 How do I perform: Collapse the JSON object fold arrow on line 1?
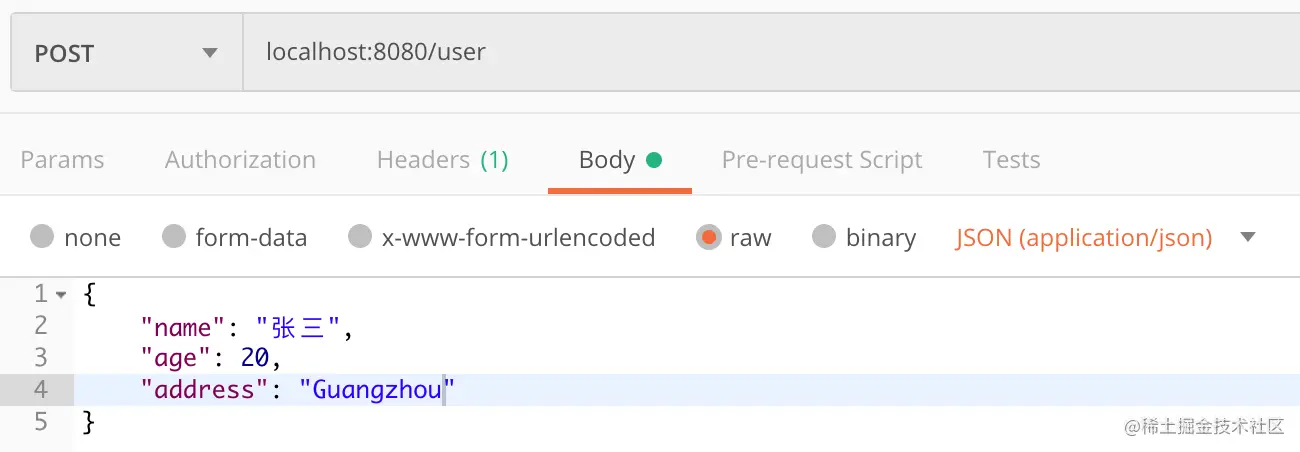61,295
